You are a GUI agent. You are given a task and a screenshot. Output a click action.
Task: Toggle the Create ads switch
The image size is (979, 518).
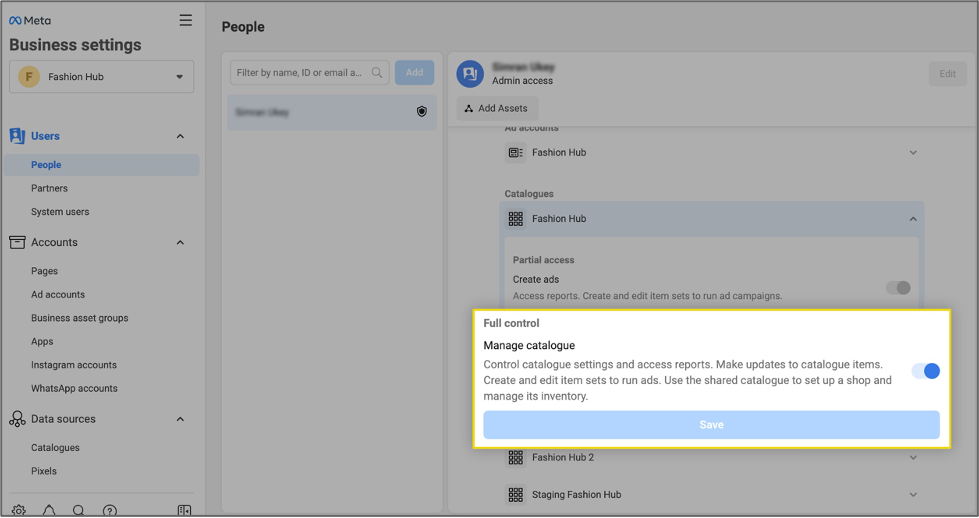pyautogui.click(x=898, y=287)
